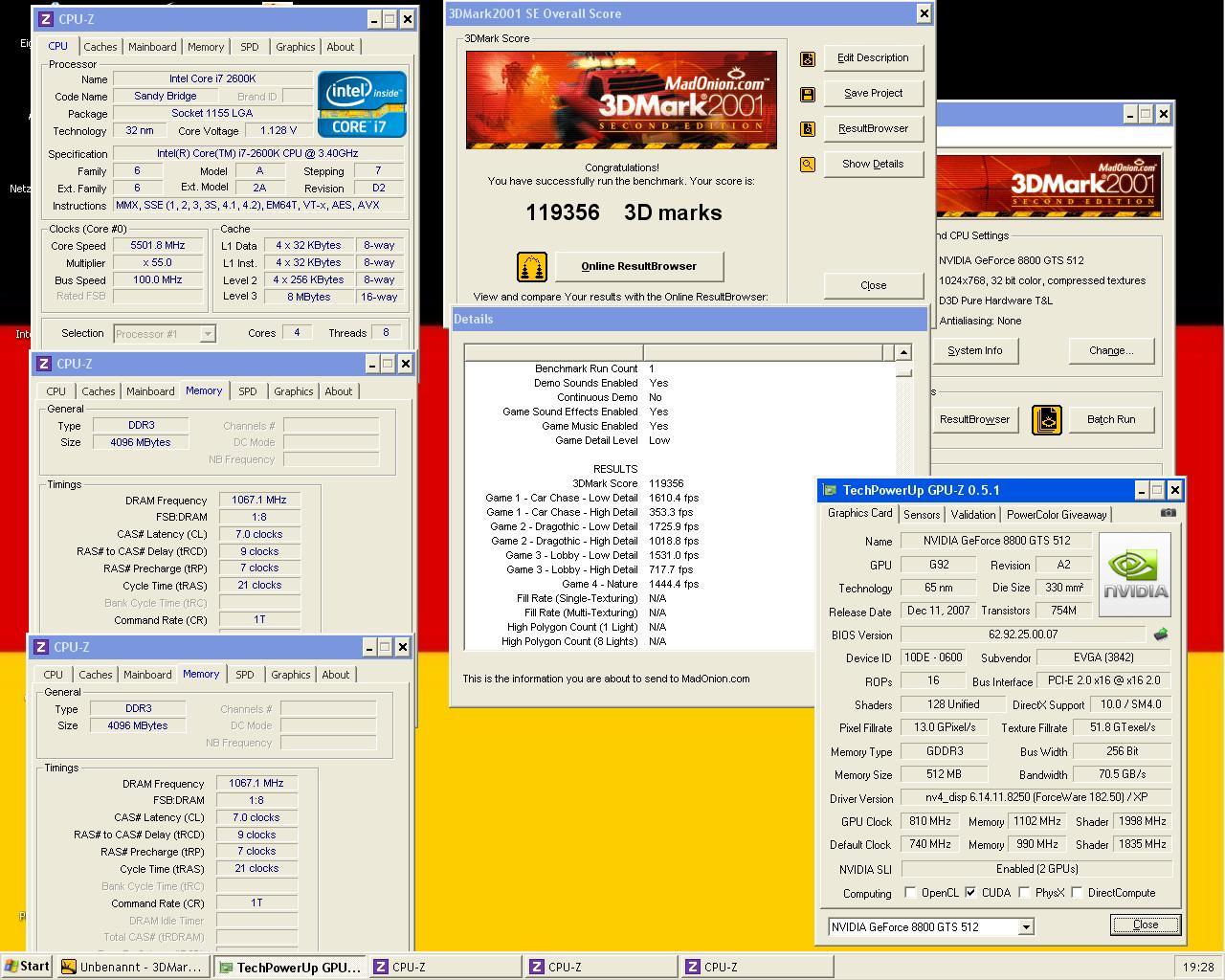Open the About tab in top CPU-Z
Image resolution: width=1225 pixels, height=980 pixels.
click(341, 47)
